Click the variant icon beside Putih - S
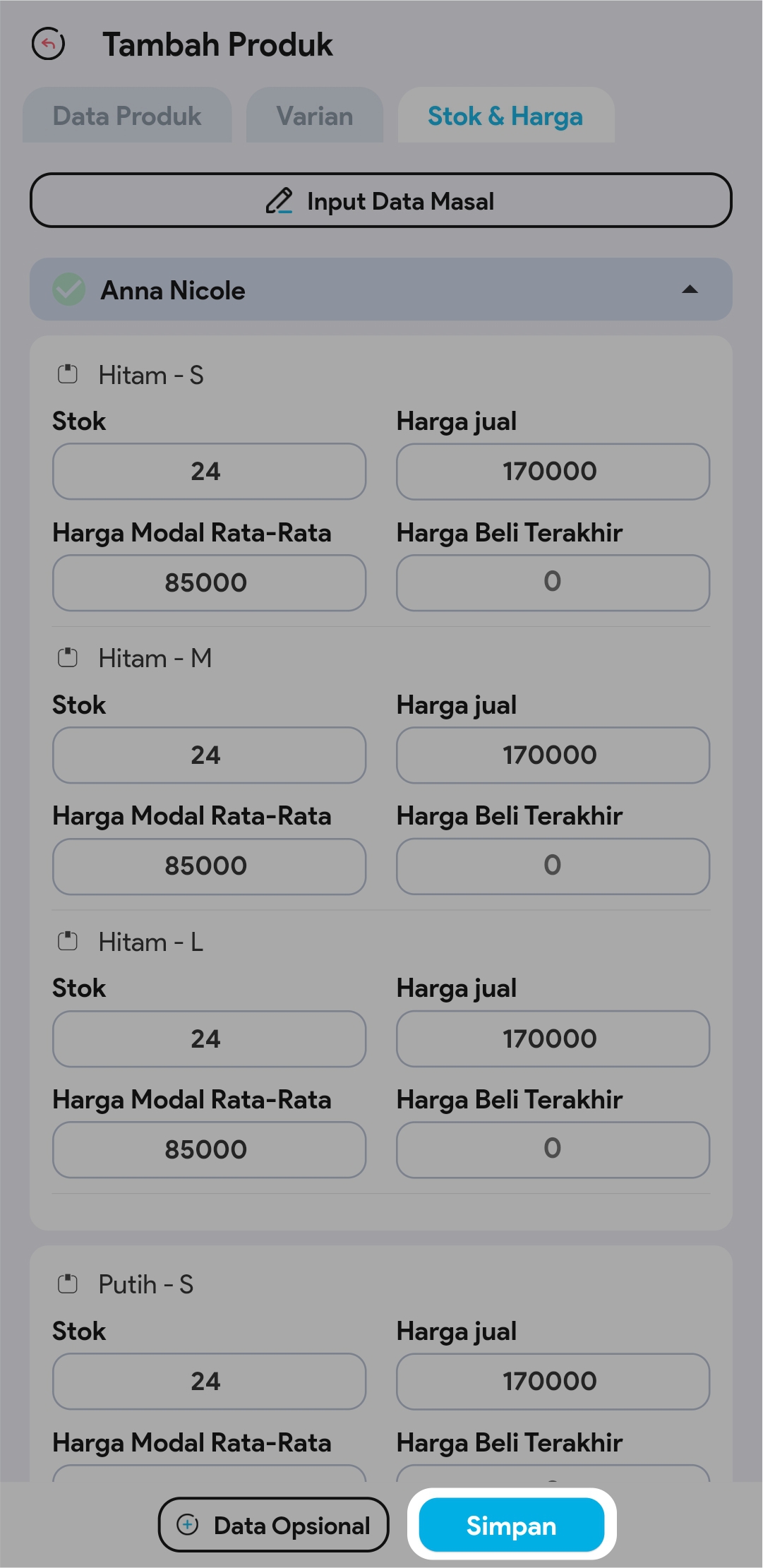 coord(68,1283)
